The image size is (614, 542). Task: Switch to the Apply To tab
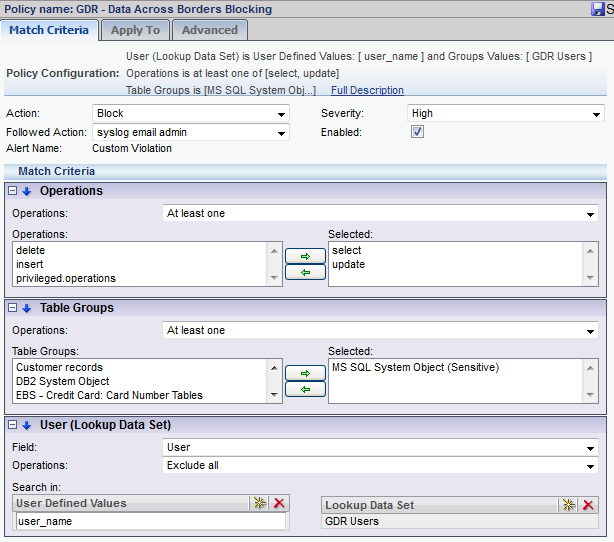coord(135,30)
